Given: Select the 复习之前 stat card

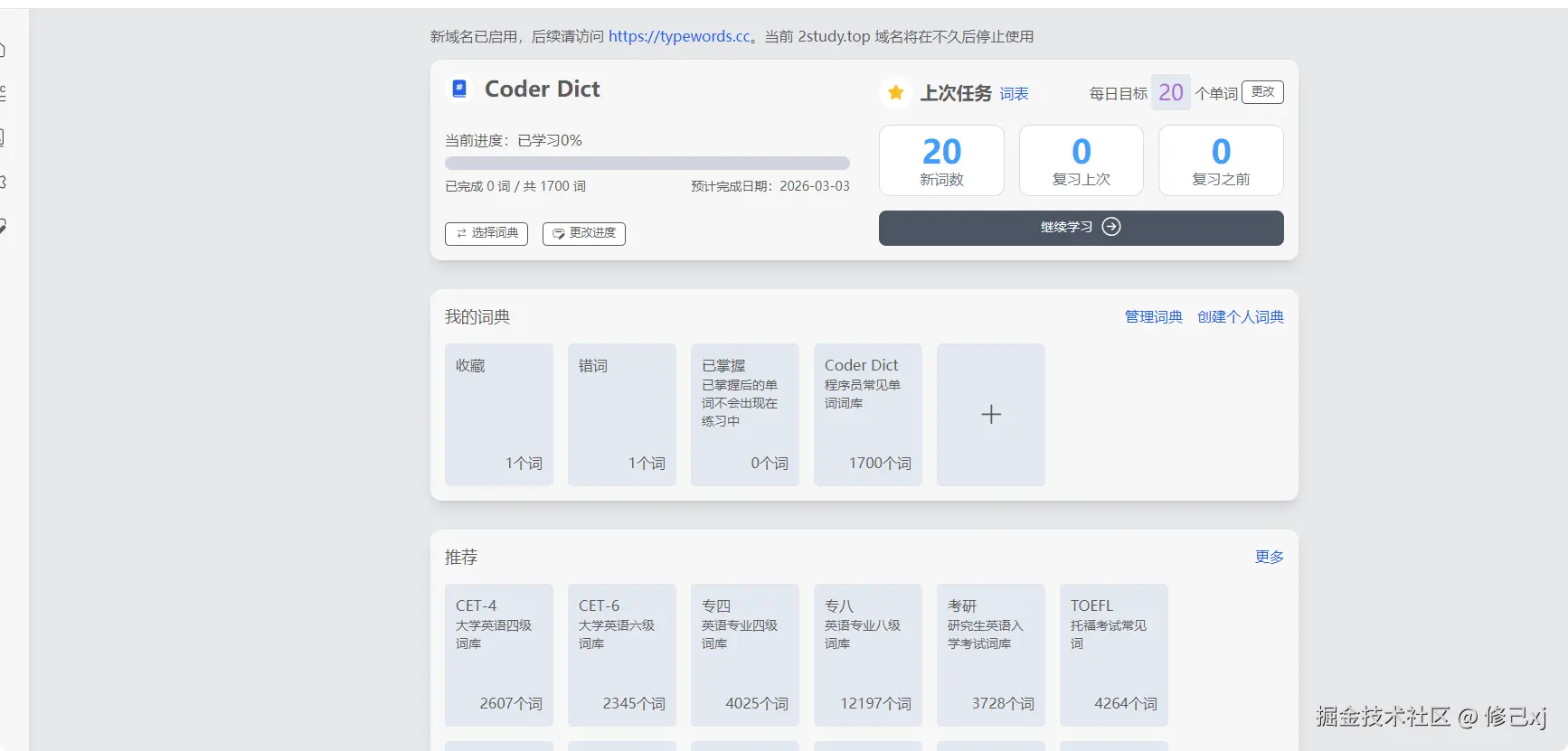Looking at the screenshot, I should pyautogui.click(x=1221, y=160).
